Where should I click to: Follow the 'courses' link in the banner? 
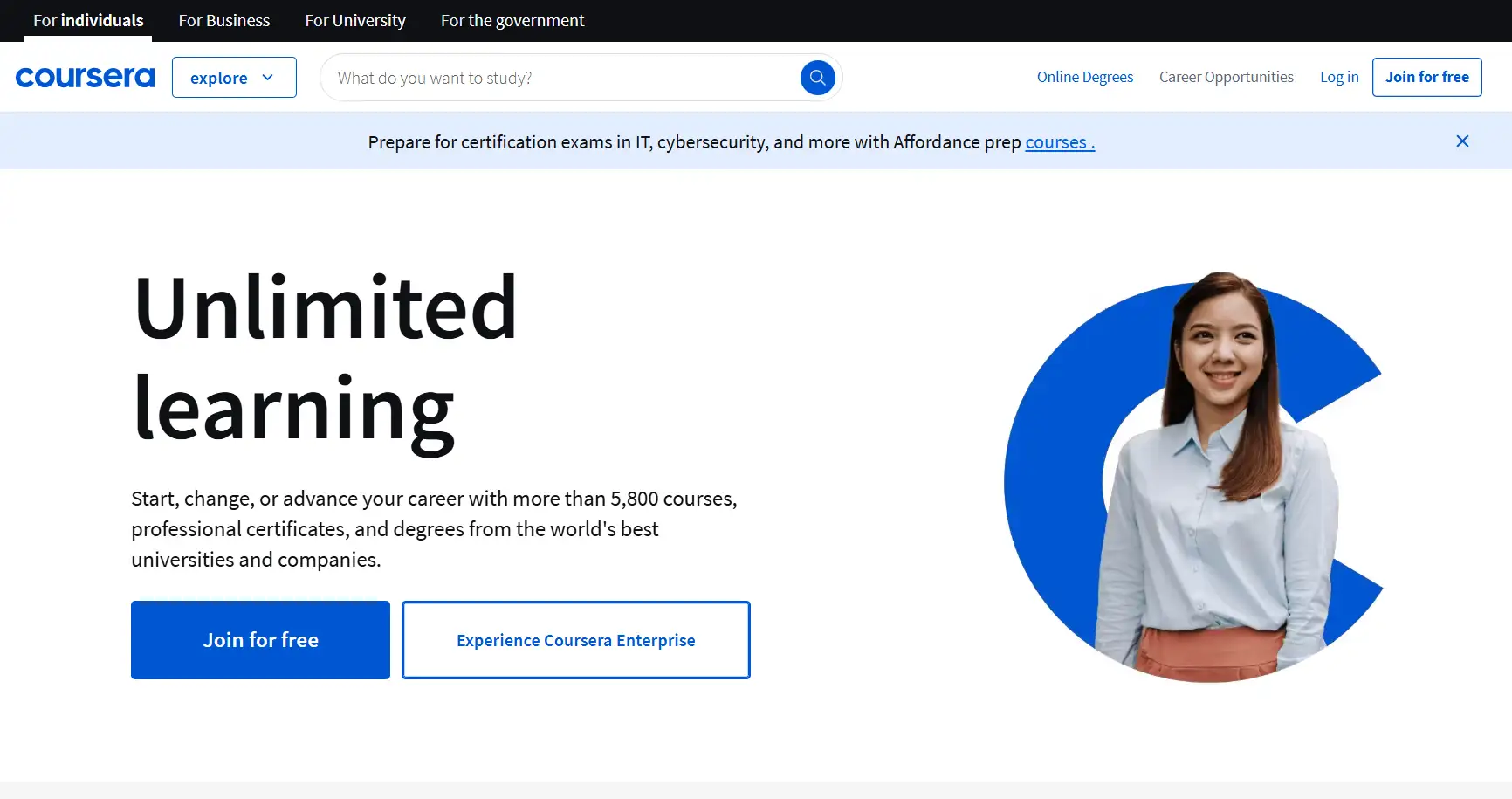(1059, 142)
